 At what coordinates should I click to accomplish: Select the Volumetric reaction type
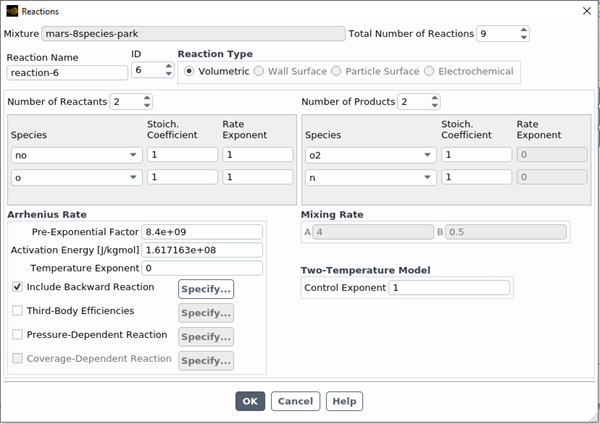pyautogui.click(x=189, y=71)
